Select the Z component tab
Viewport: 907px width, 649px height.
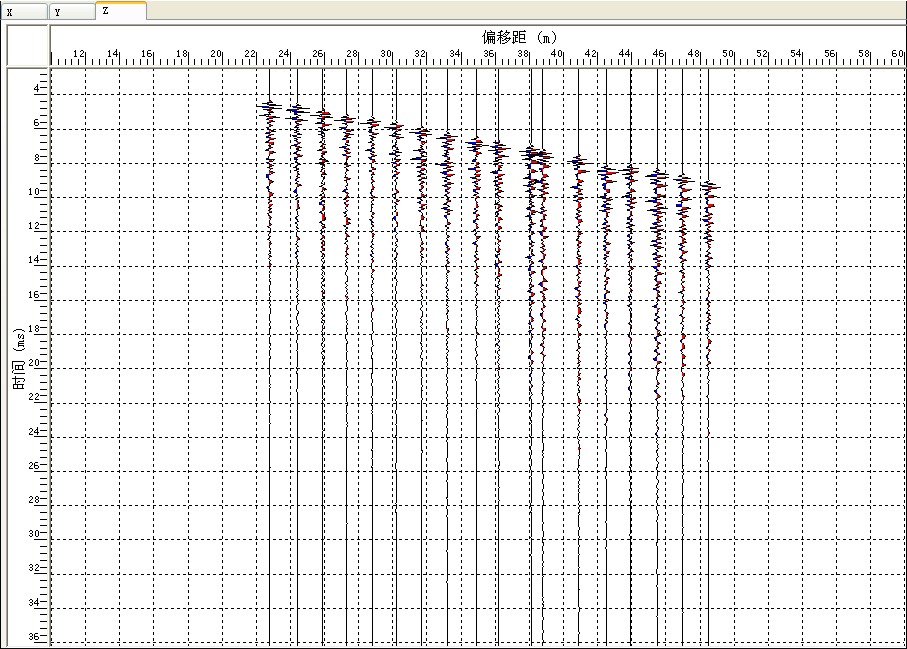coord(121,10)
